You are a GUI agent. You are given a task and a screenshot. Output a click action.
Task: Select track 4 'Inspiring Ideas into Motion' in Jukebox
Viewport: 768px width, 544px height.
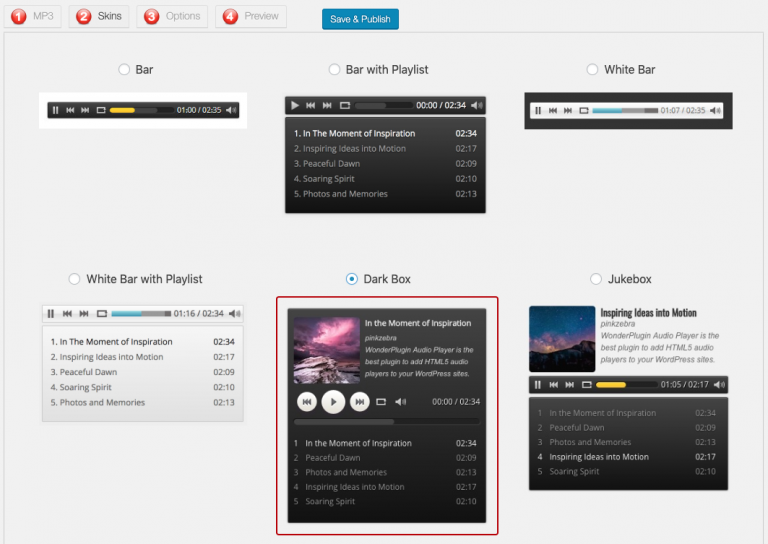(x=627, y=457)
